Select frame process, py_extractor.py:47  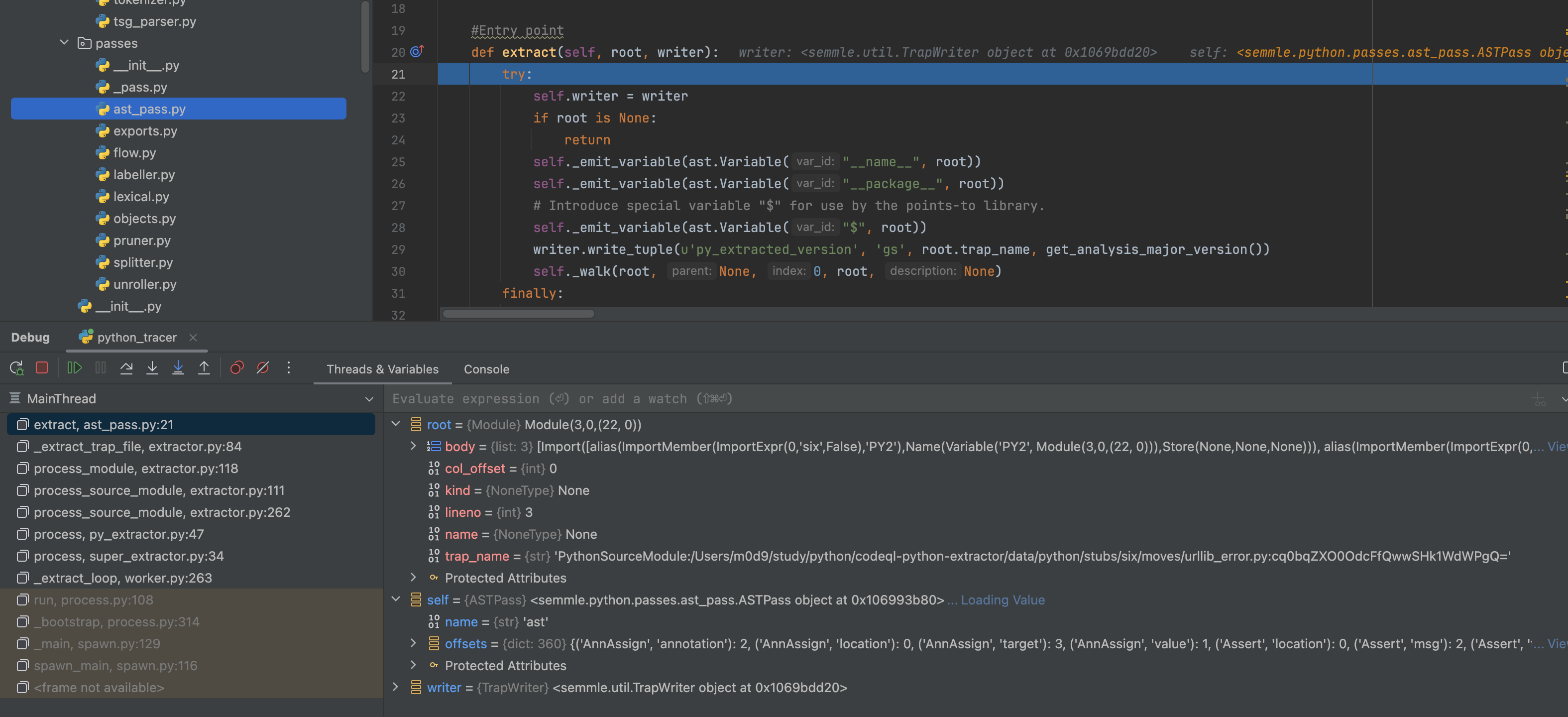[191, 534]
